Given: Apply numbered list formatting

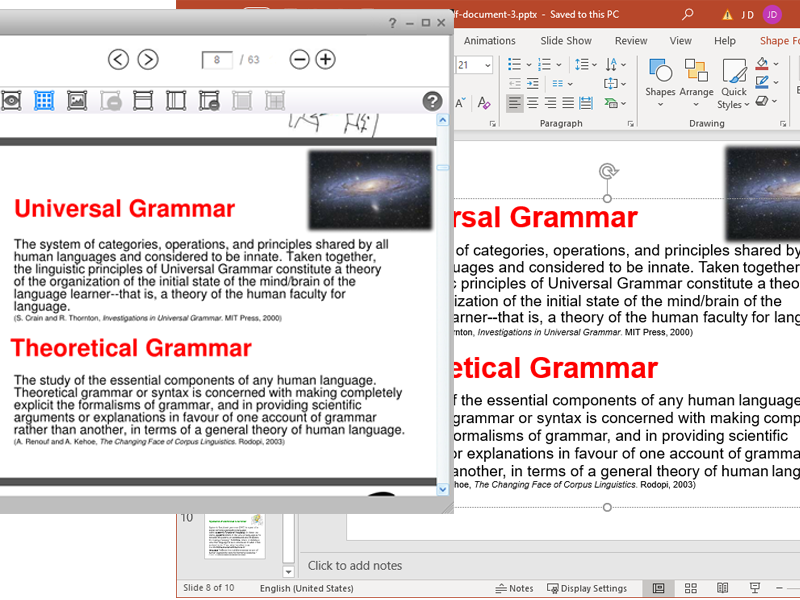Looking at the screenshot, I should [x=544, y=64].
